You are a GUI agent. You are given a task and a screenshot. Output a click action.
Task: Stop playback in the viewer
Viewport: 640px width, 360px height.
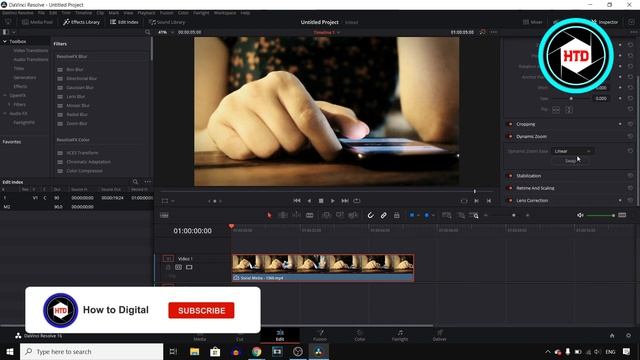tap(321, 201)
